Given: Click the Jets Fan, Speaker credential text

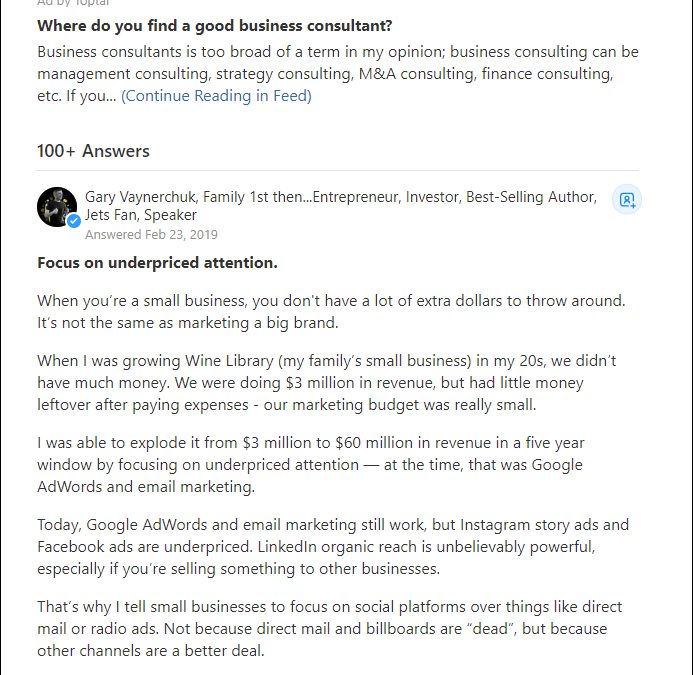Looking at the screenshot, I should (141, 215).
